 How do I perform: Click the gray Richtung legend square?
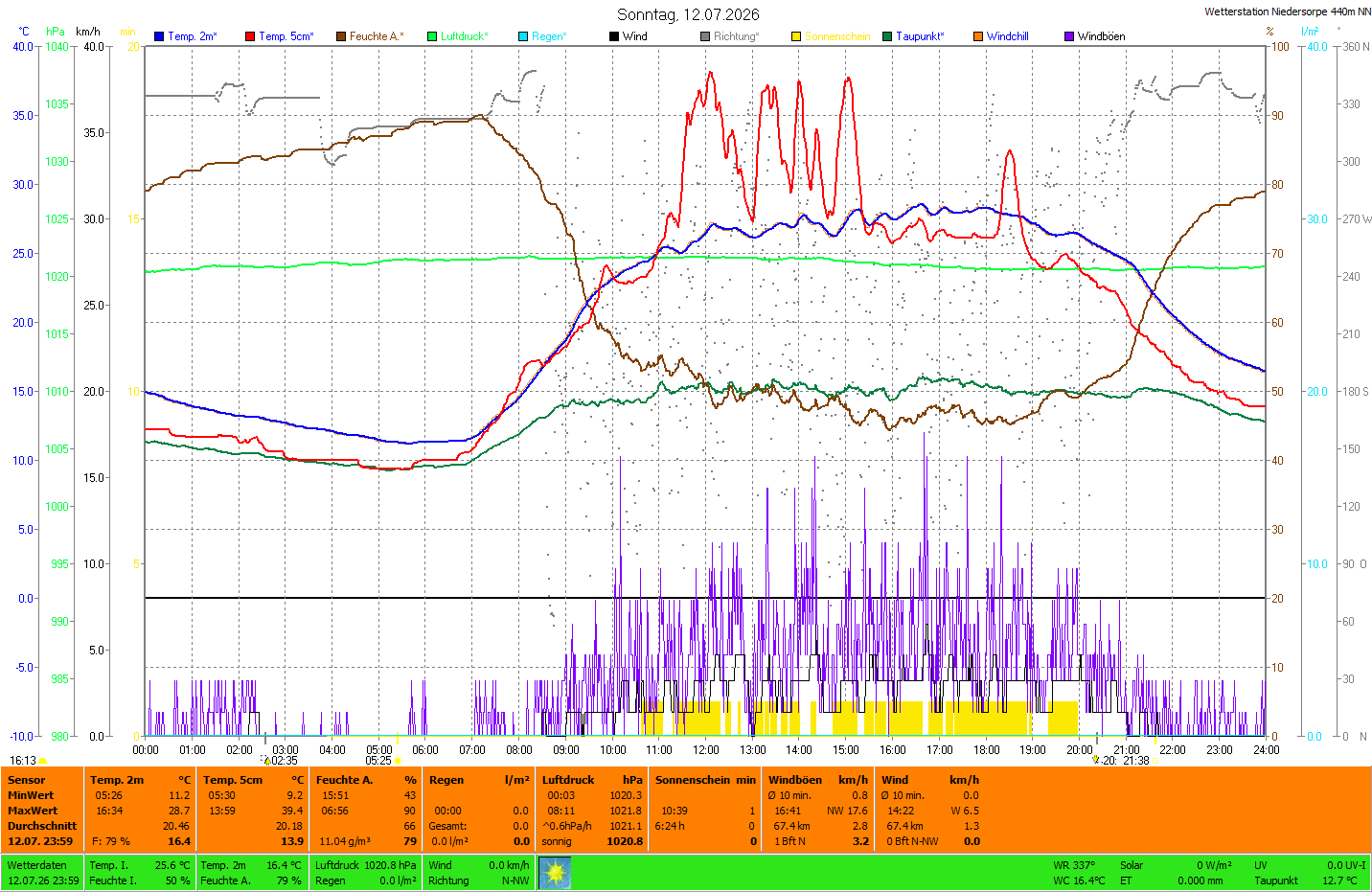(x=705, y=36)
